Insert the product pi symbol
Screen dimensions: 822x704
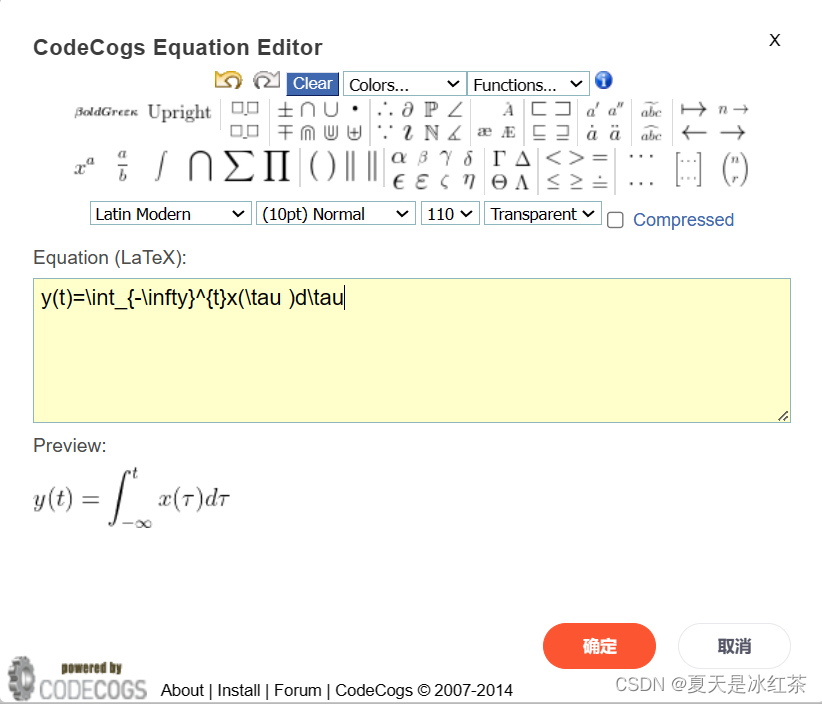276,166
